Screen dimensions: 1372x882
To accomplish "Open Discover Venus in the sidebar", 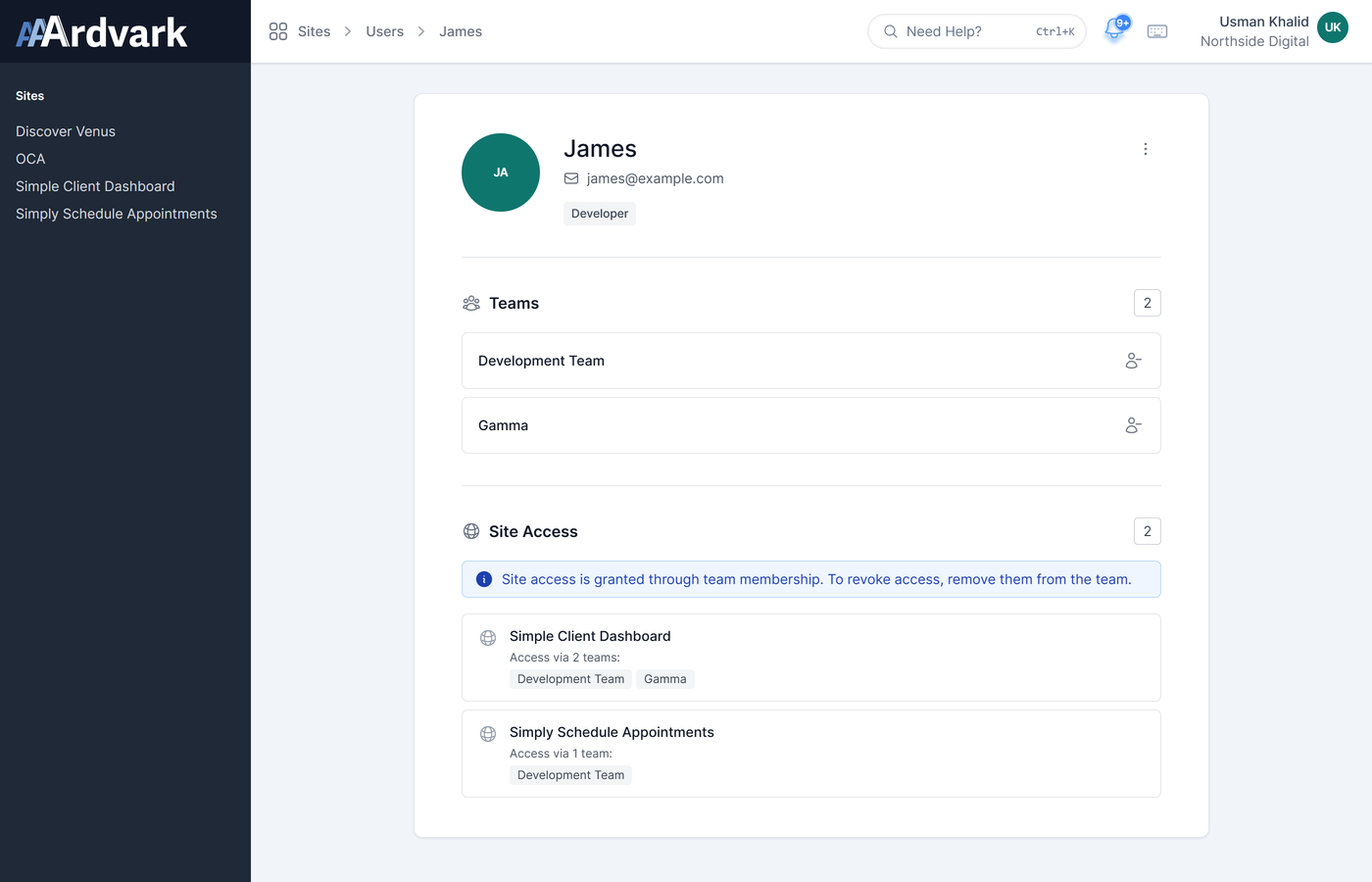I will tap(66, 131).
